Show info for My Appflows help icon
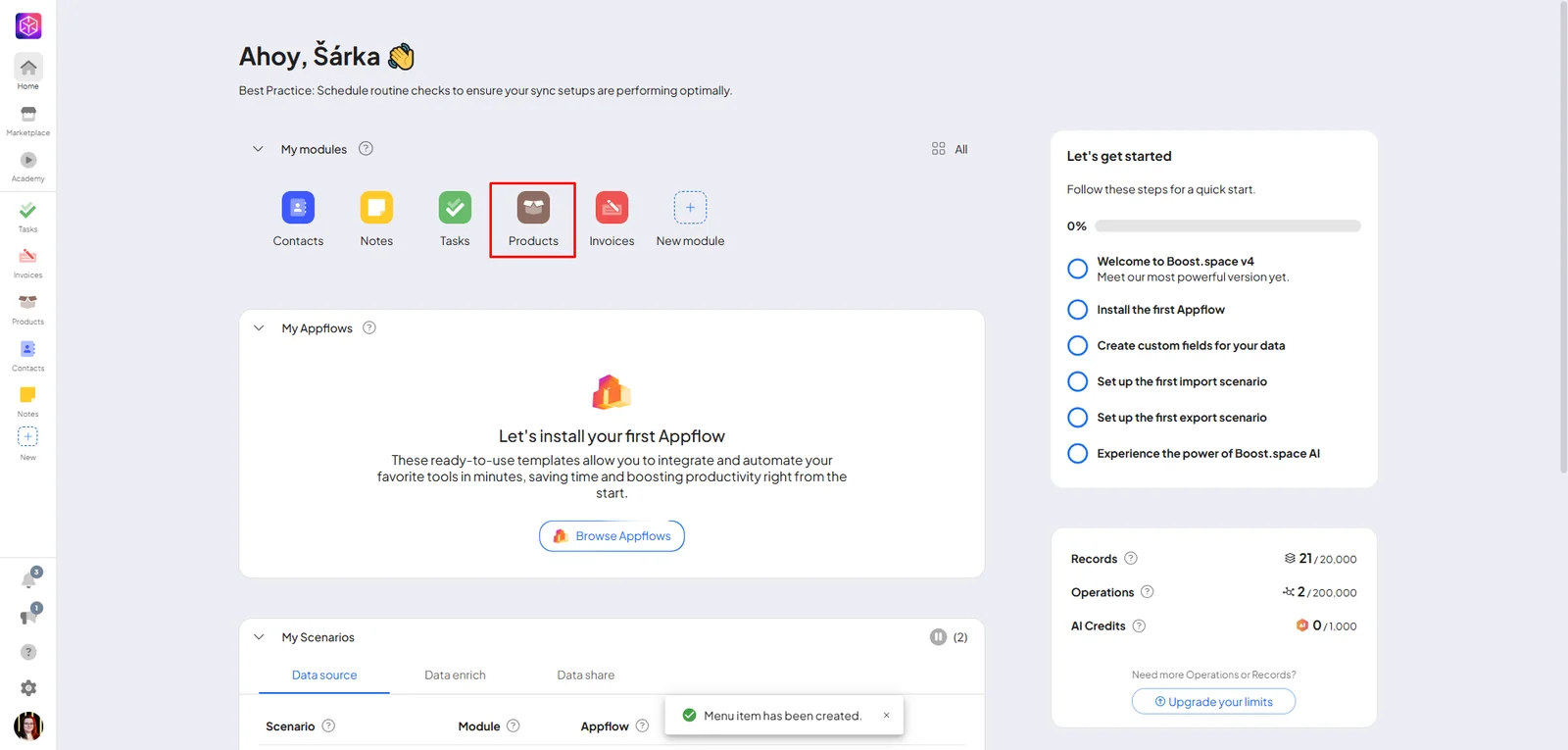The width and height of the screenshot is (1568, 750). click(369, 327)
